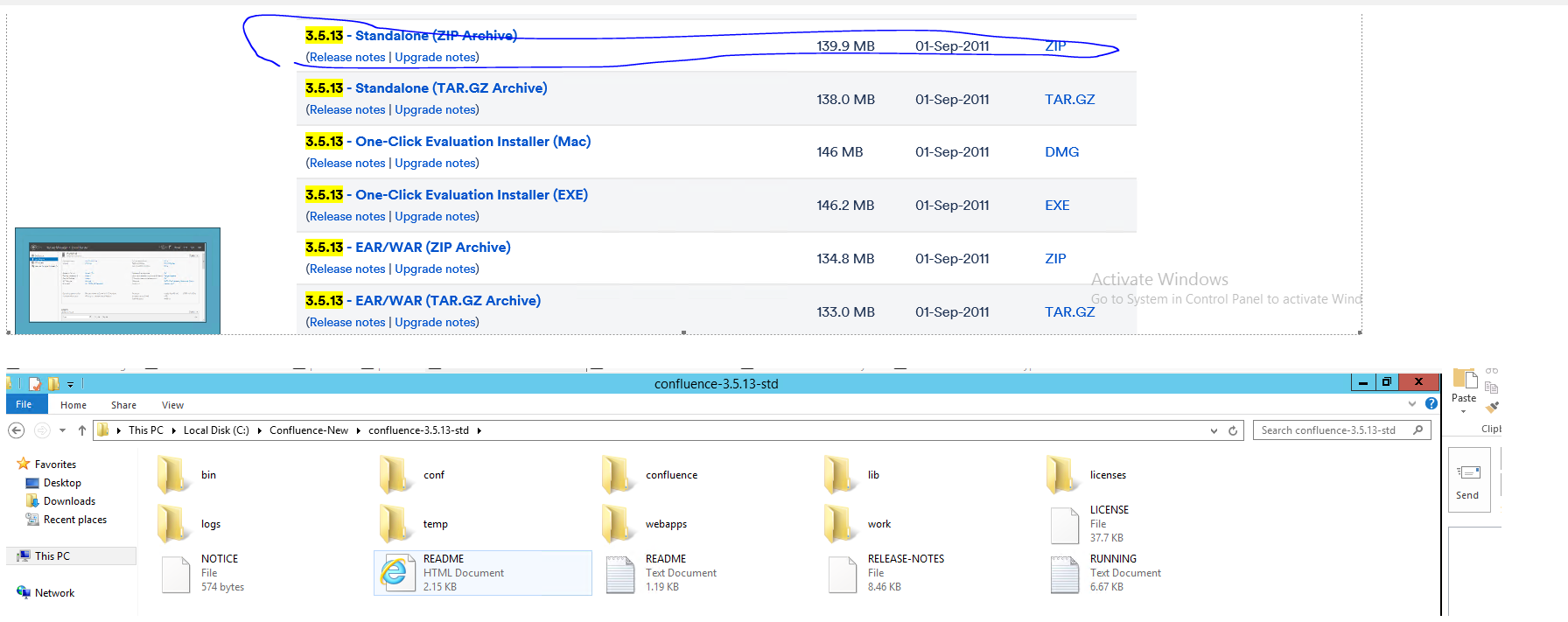Select the README Text Document icon
This screenshot has height=622, width=1568.
pyautogui.click(x=620, y=574)
